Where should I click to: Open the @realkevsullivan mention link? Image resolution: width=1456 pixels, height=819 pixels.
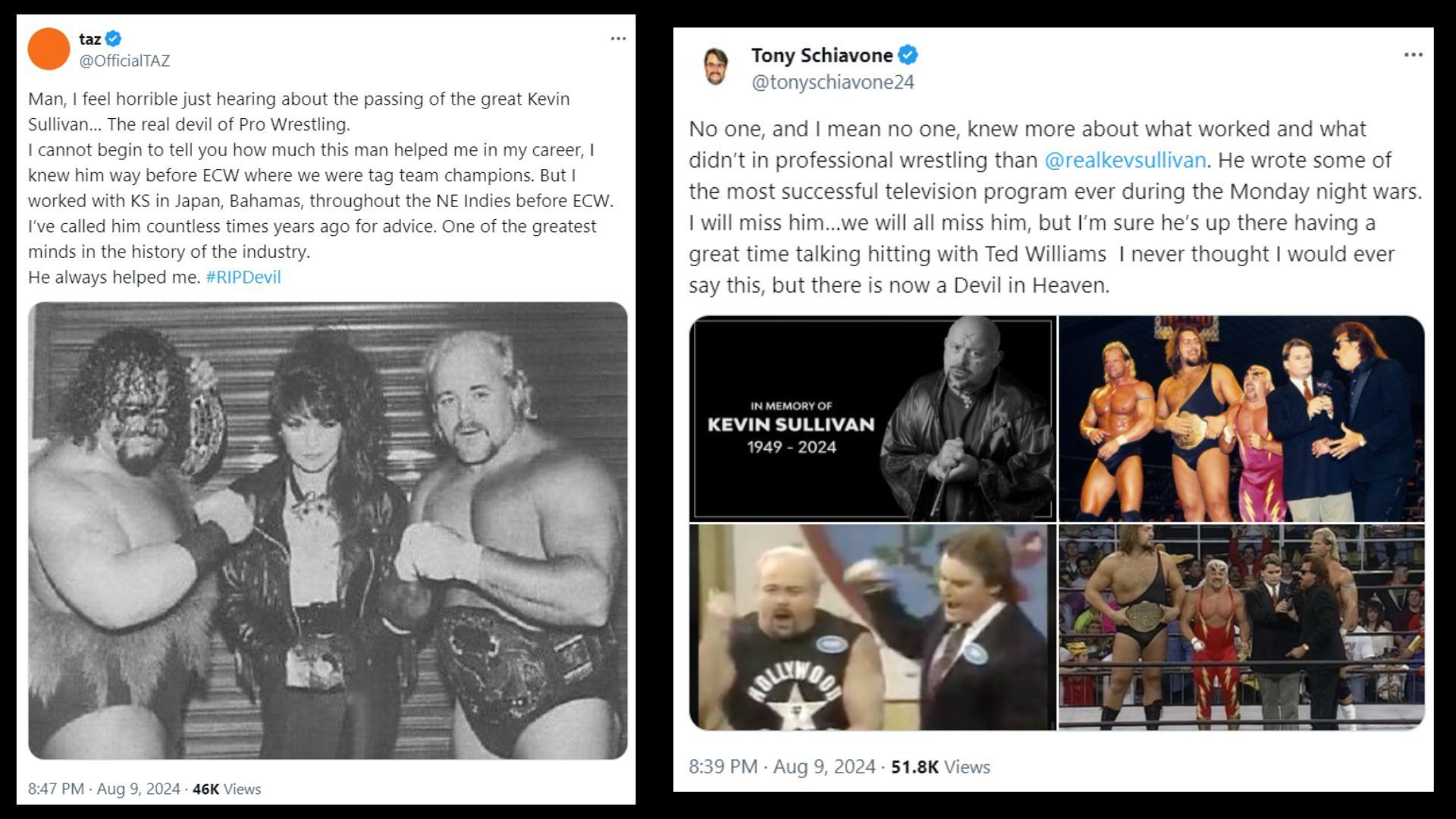pos(1125,160)
